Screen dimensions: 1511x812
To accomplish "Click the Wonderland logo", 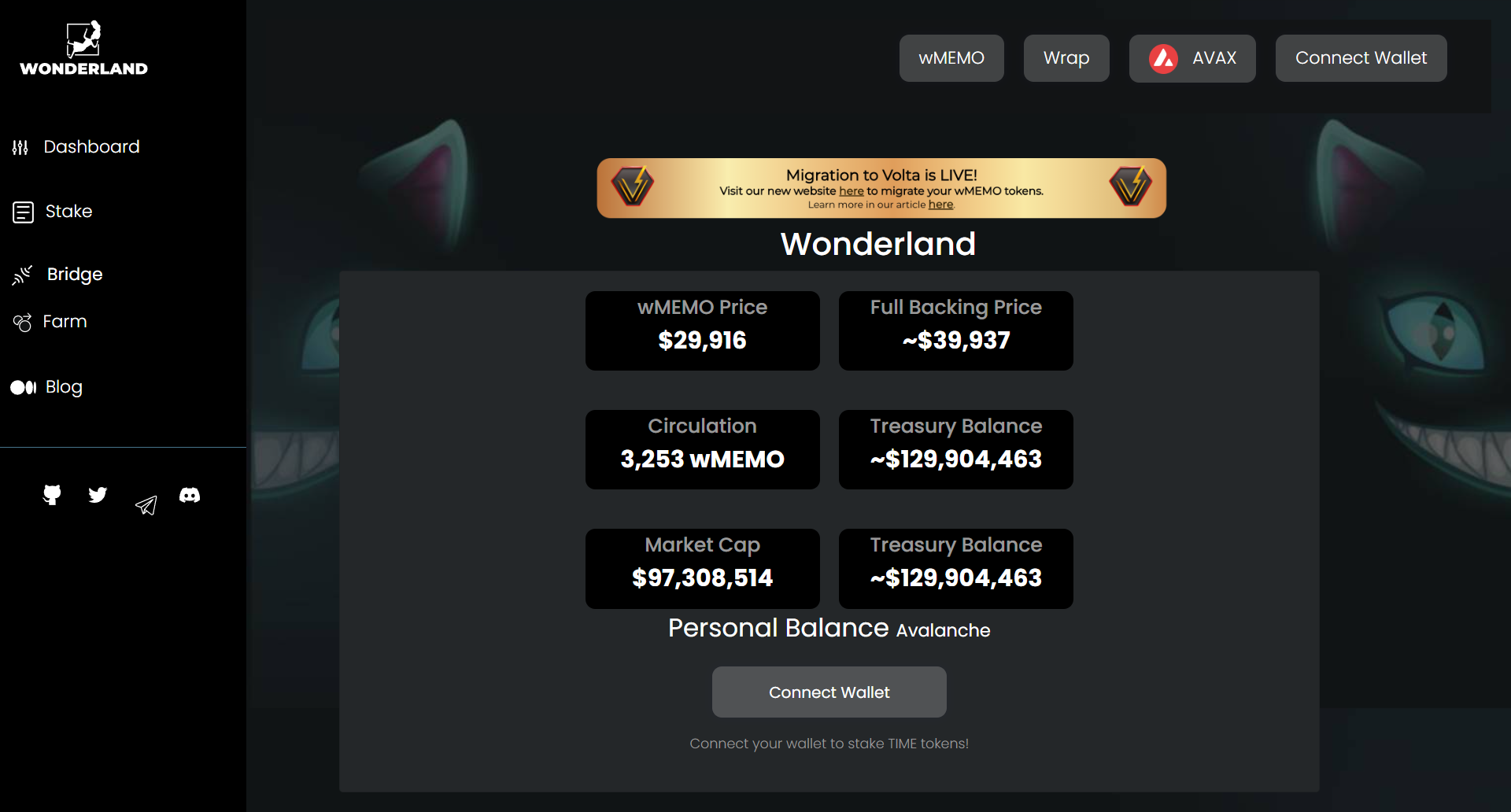I will coord(83,48).
